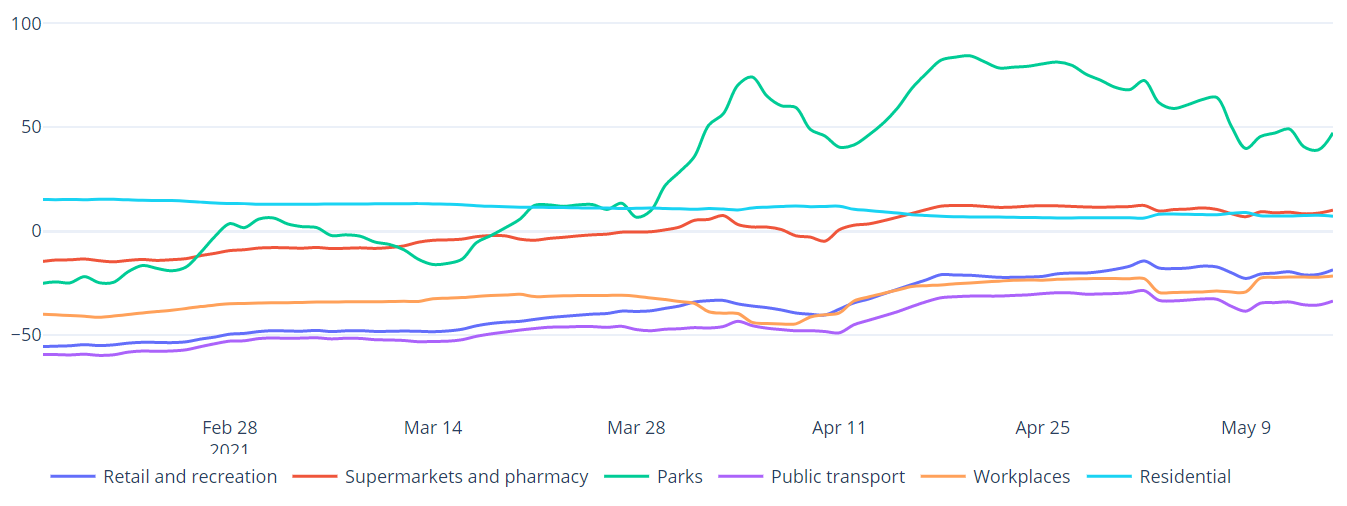The width and height of the screenshot is (1347, 506).
Task: Click the orange Workplaces legend line swatch
Action: [943, 477]
